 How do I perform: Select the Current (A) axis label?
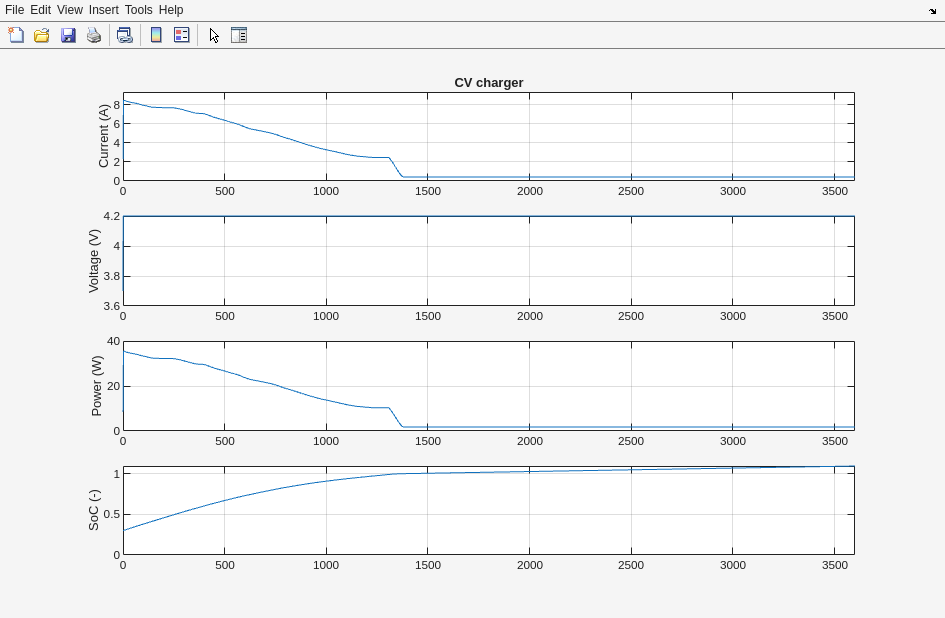pyautogui.click(x=104, y=136)
